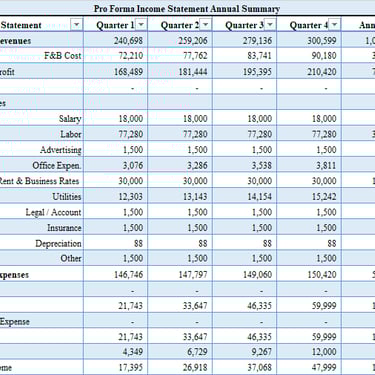This screenshot has height=375, width=375.
Task: Click total expenses value 150,420
Action: pyautogui.click(x=322, y=275)
